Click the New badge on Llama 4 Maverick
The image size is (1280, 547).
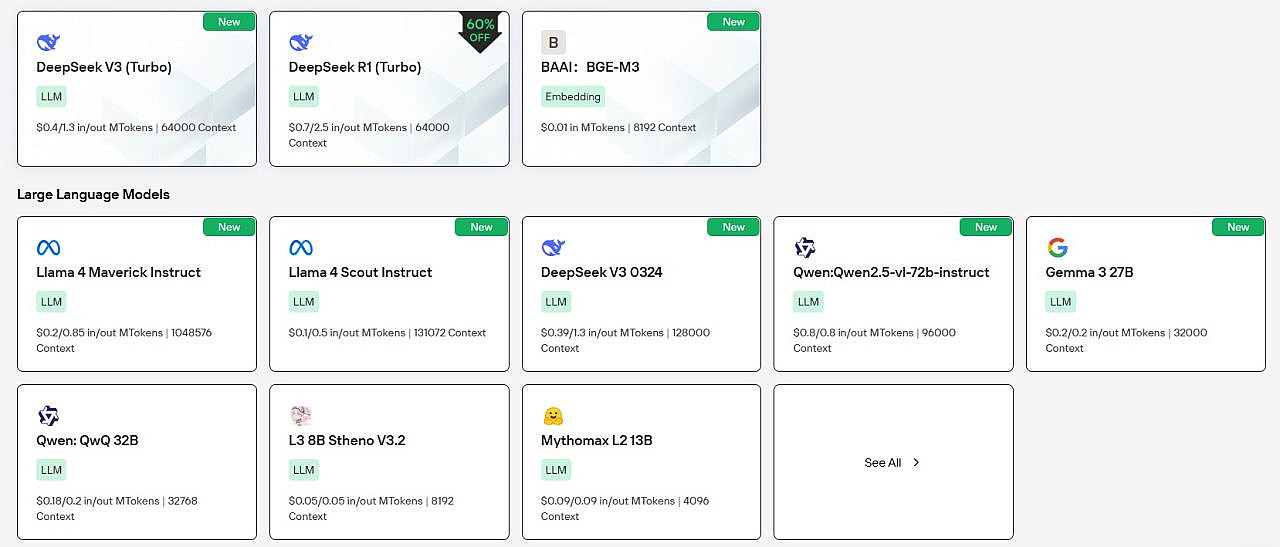coord(230,227)
